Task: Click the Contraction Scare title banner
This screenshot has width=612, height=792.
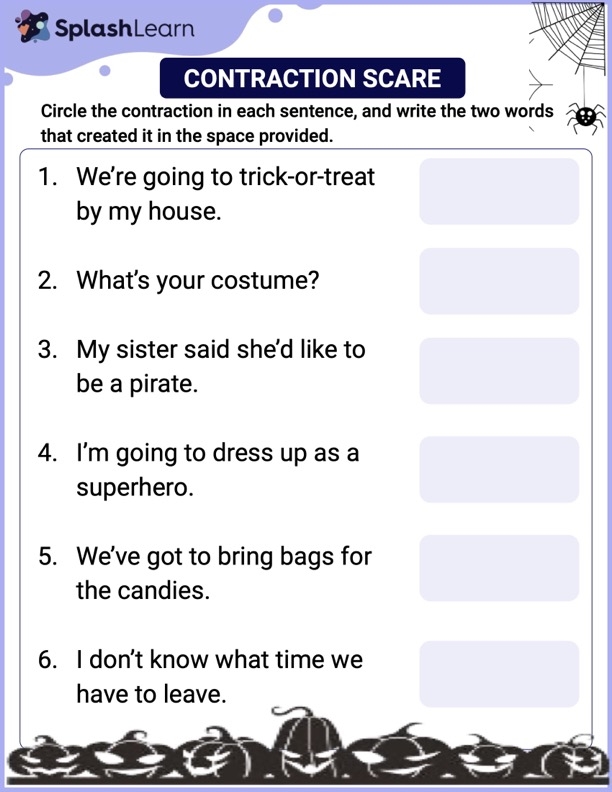Action: pyautogui.click(x=312, y=78)
